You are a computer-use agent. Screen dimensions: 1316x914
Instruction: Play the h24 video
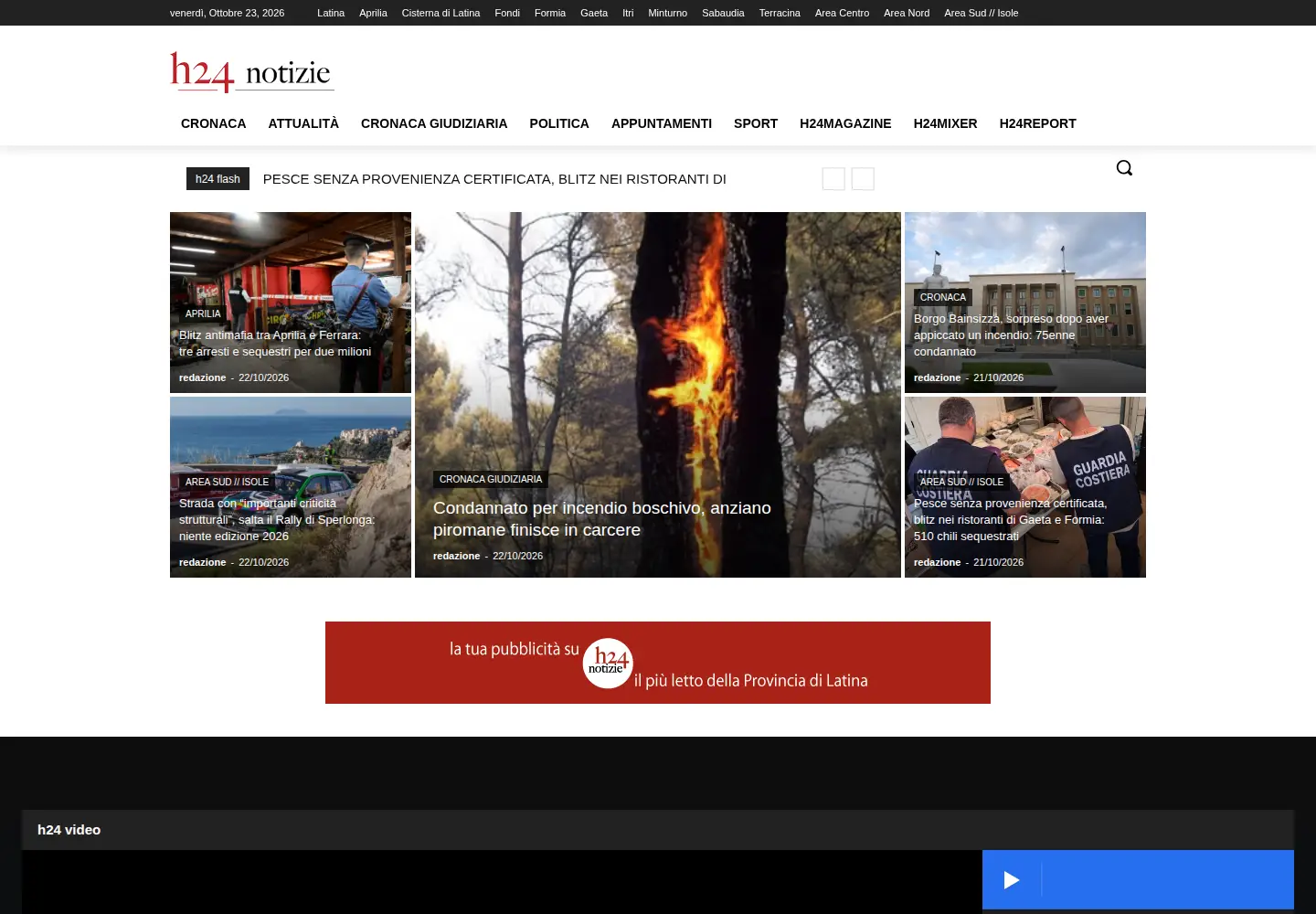pyautogui.click(x=1012, y=880)
